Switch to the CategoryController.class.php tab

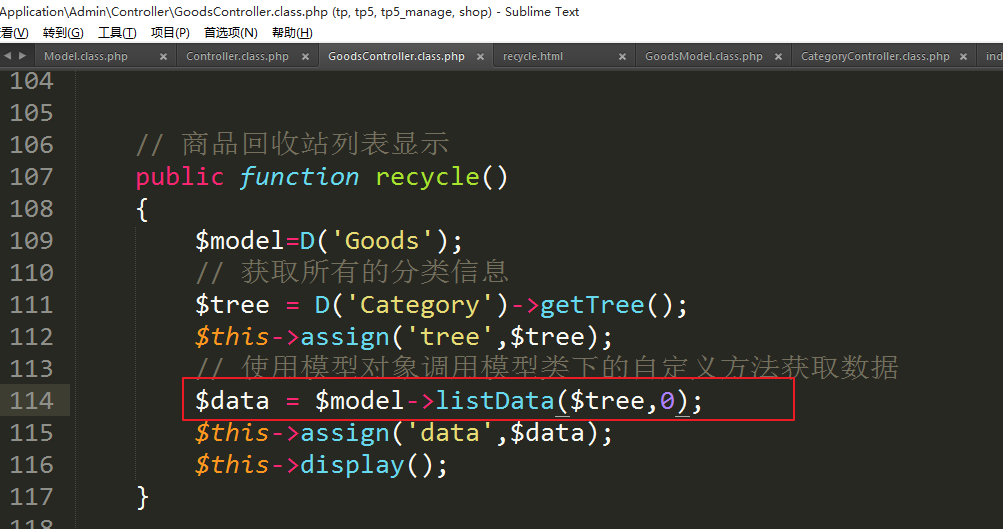tap(875, 57)
